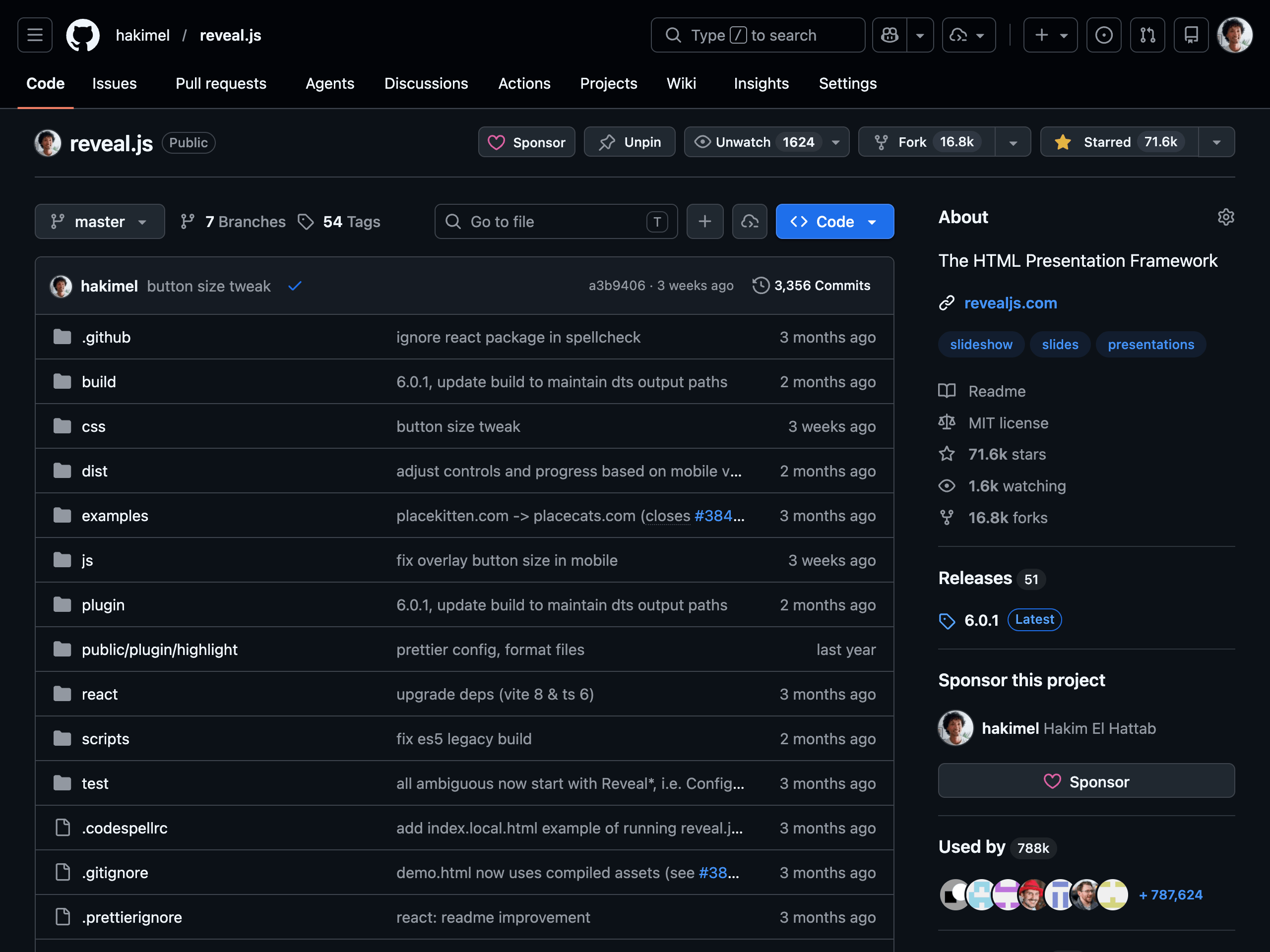
Task: Click the branches icon next to 7 Branches
Action: pos(187,222)
